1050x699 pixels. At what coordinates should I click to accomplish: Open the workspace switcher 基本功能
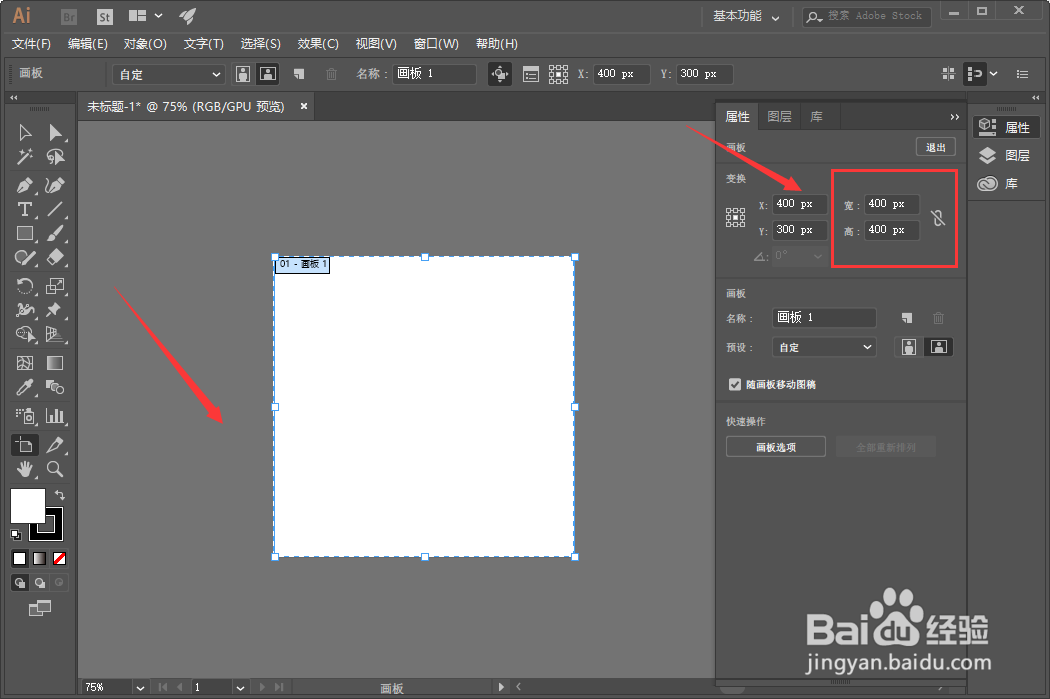pos(746,16)
